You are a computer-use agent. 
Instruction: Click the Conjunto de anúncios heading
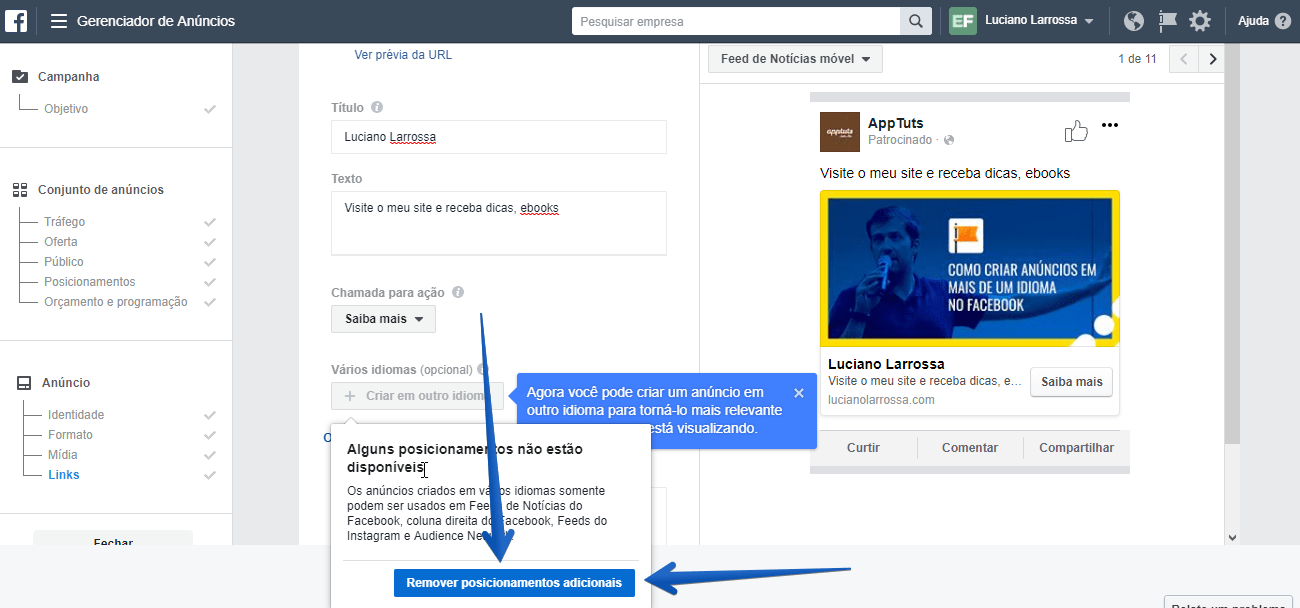[101, 190]
